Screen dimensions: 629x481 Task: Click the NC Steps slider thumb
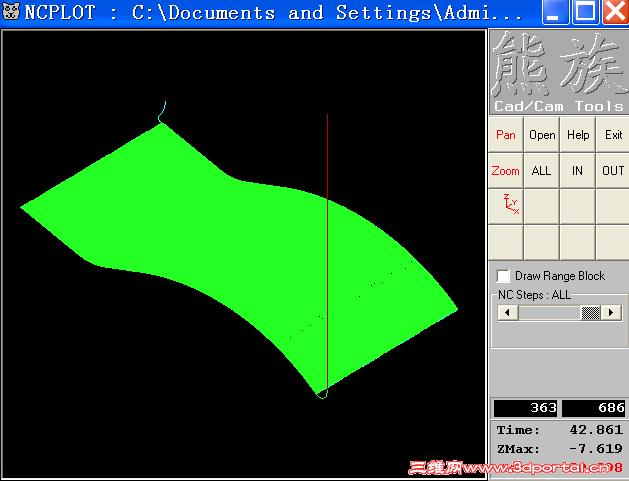click(590, 313)
